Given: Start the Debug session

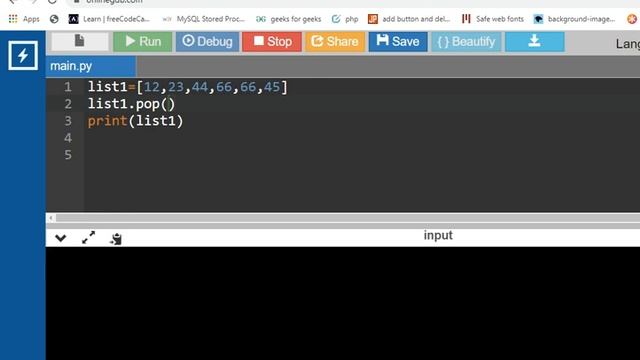Looking at the screenshot, I should click(207, 42).
